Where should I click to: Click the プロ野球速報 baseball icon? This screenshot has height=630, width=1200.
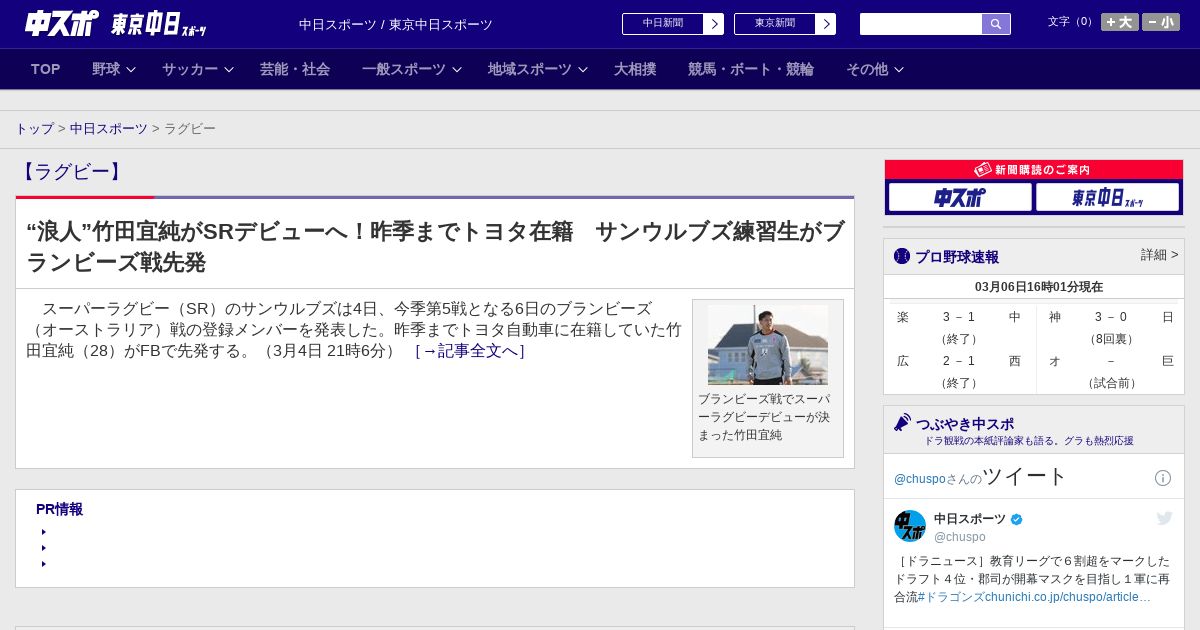(902, 256)
